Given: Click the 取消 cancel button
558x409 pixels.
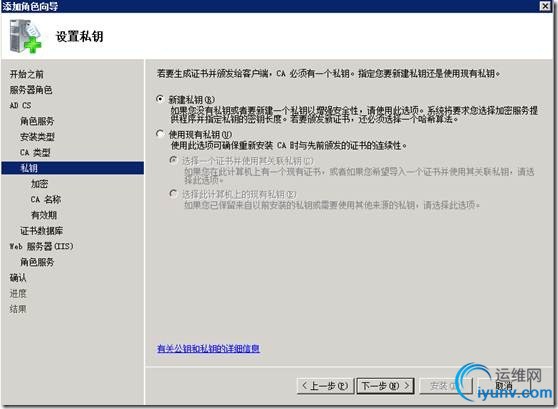Looking at the screenshot, I should [x=504, y=386].
